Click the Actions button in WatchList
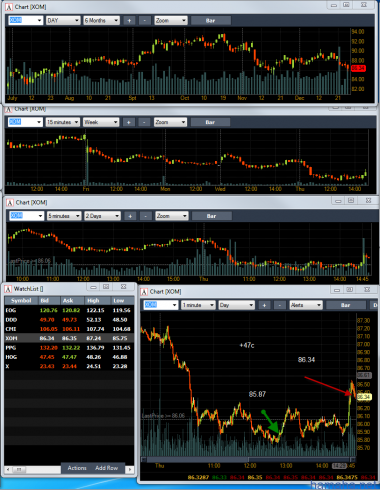The width and height of the screenshot is (380, 490). coord(77,468)
